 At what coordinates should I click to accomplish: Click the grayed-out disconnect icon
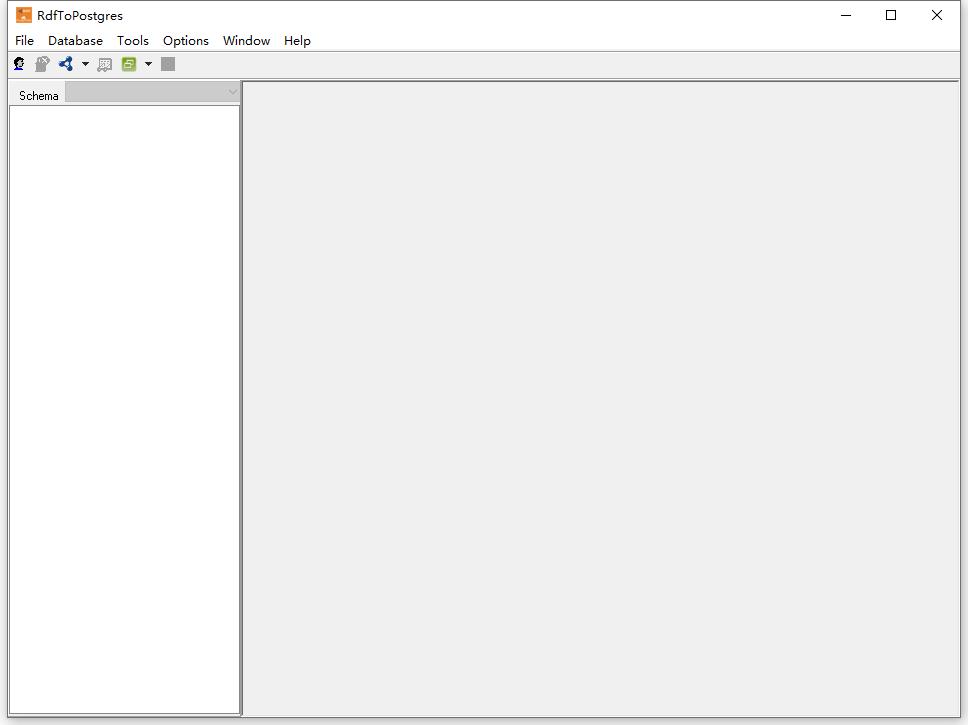coord(42,64)
